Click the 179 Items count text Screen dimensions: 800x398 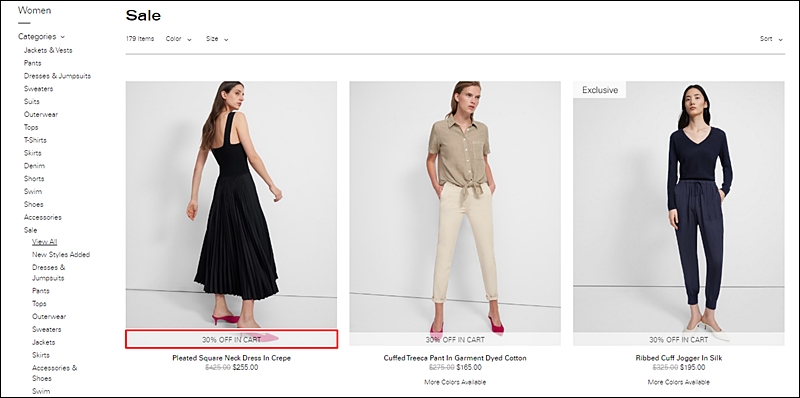pyautogui.click(x=140, y=39)
